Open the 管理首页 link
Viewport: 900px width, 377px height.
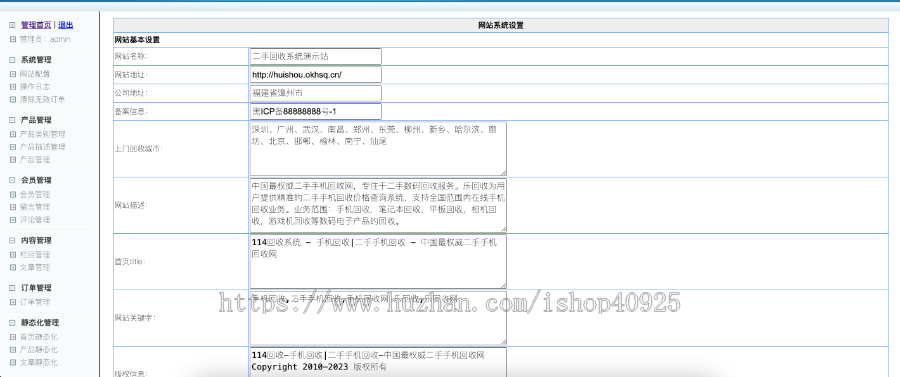click(36, 25)
